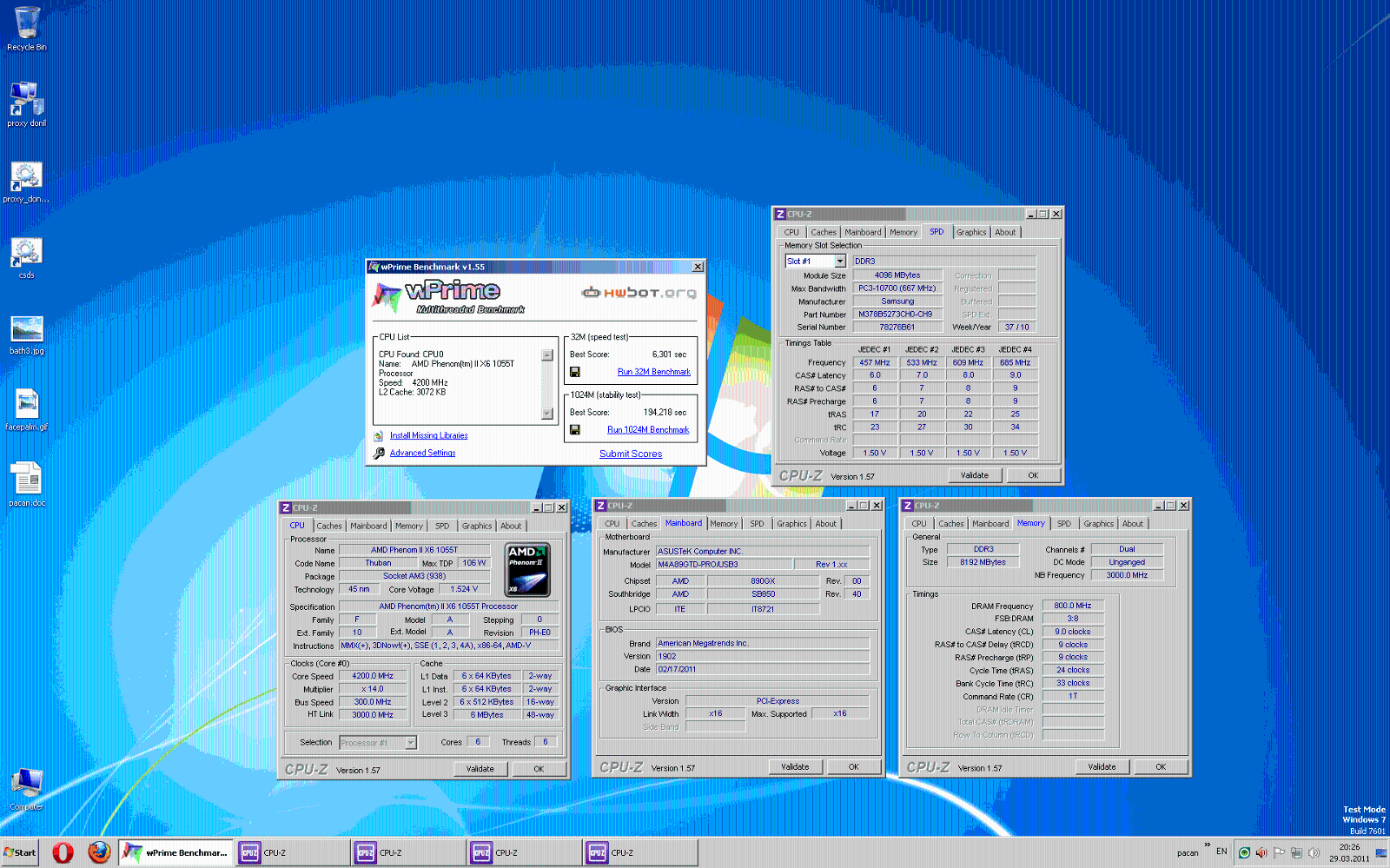Launch Firefox from the taskbar

coord(99,852)
